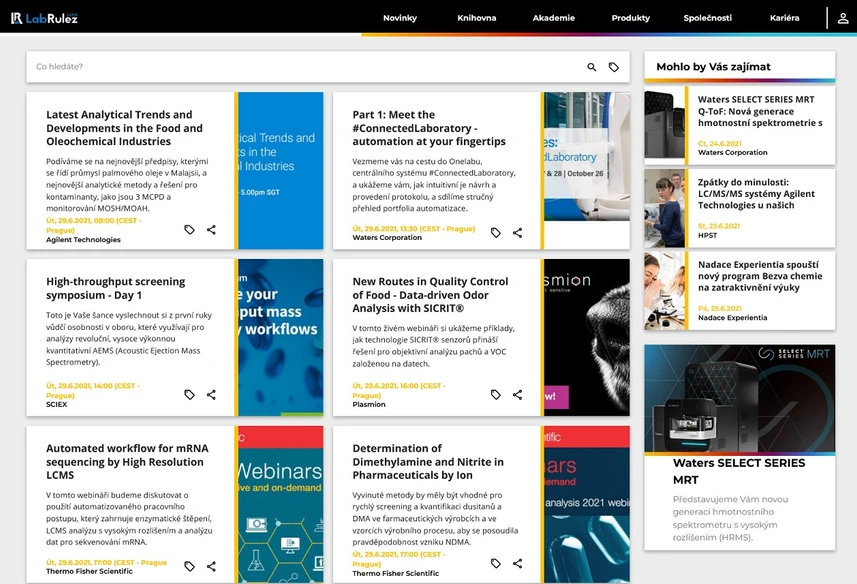Click tag icon on SICRIT Odor Analysis card
857x584 pixels.
tap(495, 394)
